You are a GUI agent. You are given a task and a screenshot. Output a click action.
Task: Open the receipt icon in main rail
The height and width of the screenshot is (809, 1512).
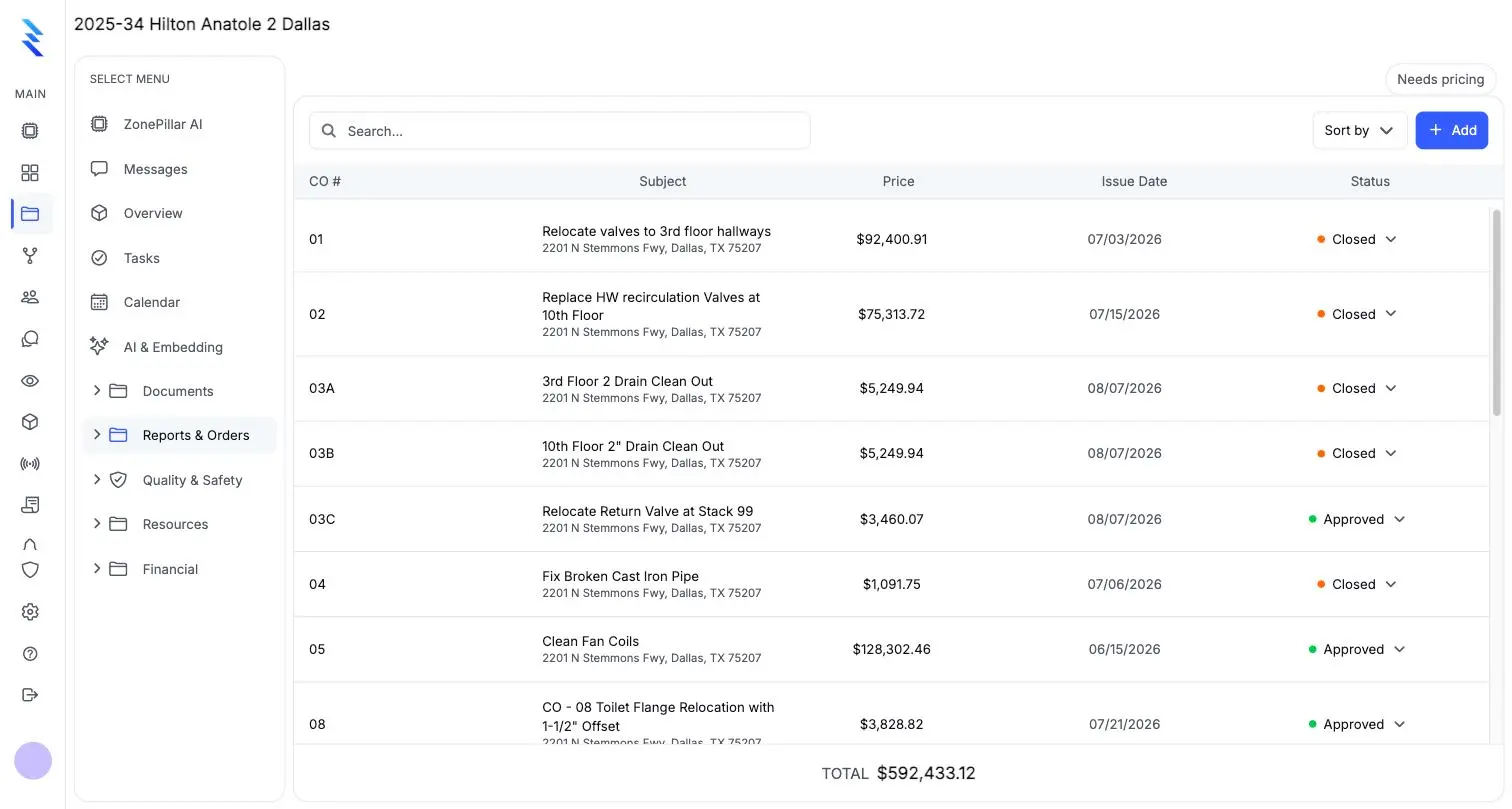(x=30, y=505)
